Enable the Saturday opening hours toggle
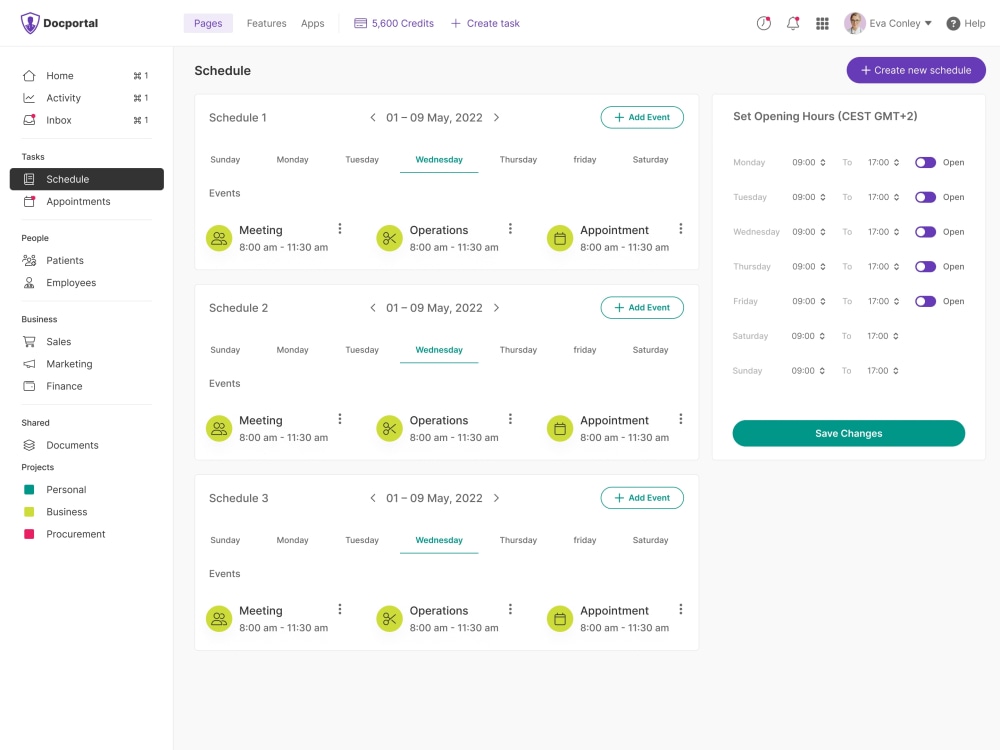 925,336
